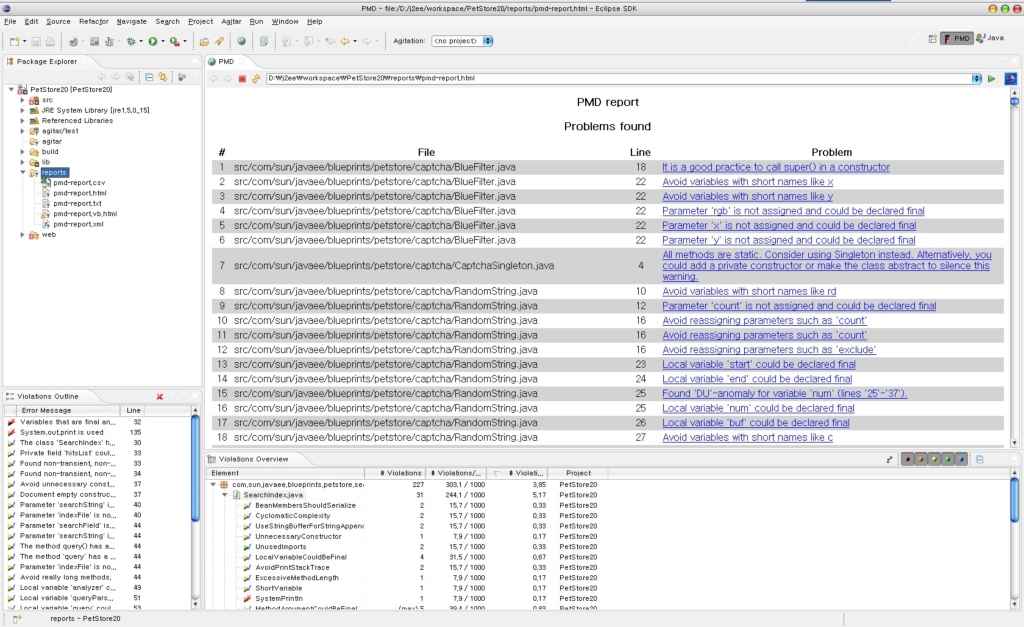Open the URL history dropdown in PMD browser
The width and height of the screenshot is (1024, 627).
[976, 78]
